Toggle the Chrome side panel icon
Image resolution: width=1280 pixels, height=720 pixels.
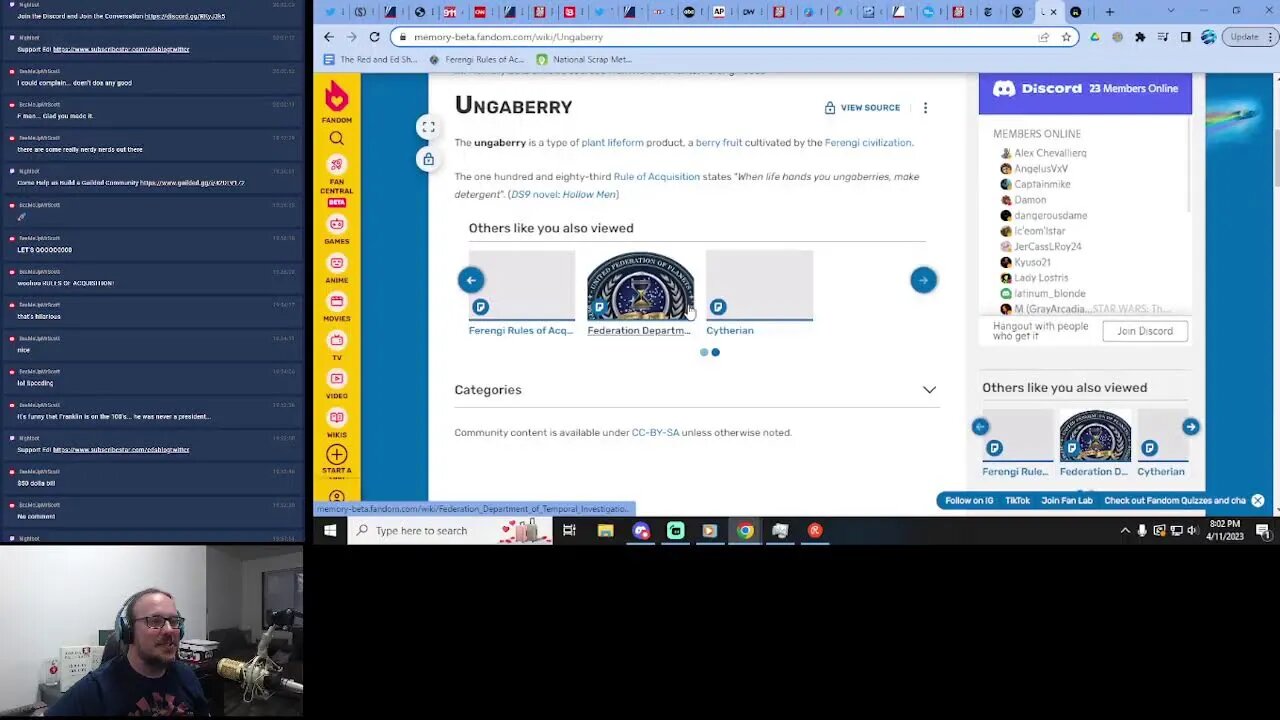1185,37
